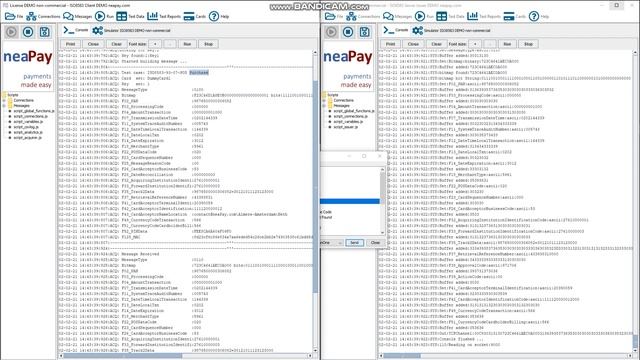Switch to Console tab in the right window
The height and width of the screenshot is (360, 640).
(396, 30)
